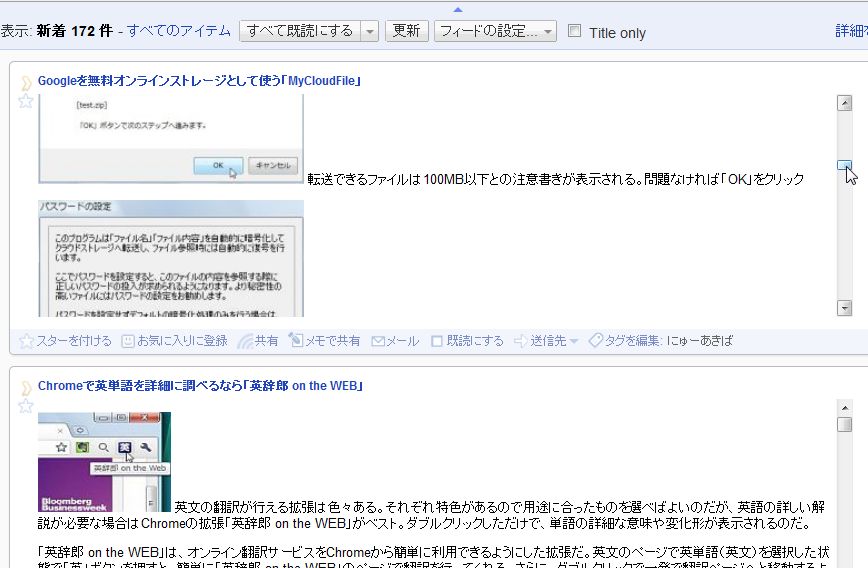Click the 詳細 link at the top right
The image size is (868, 568).
[x=851, y=31]
